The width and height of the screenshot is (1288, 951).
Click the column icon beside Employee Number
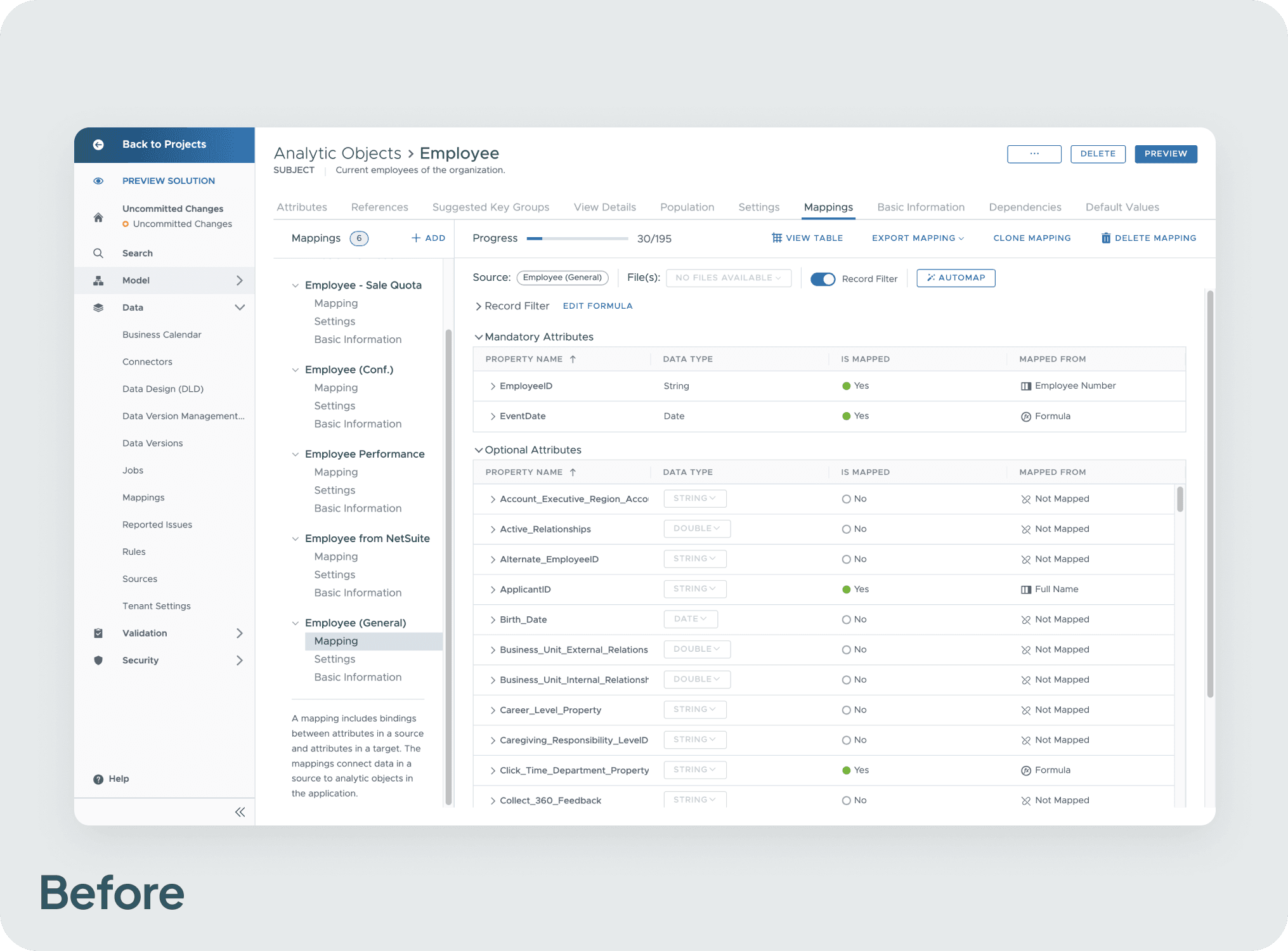click(x=1026, y=386)
